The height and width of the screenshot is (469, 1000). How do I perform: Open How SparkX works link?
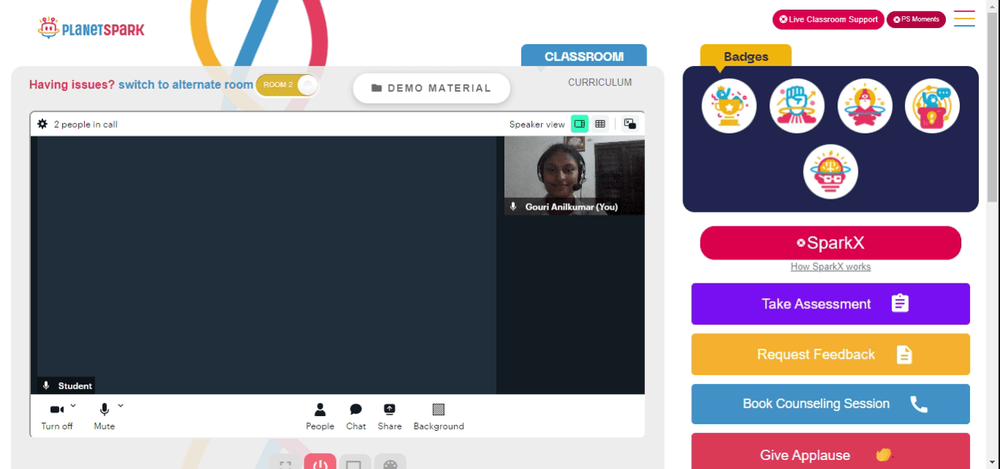point(830,267)
